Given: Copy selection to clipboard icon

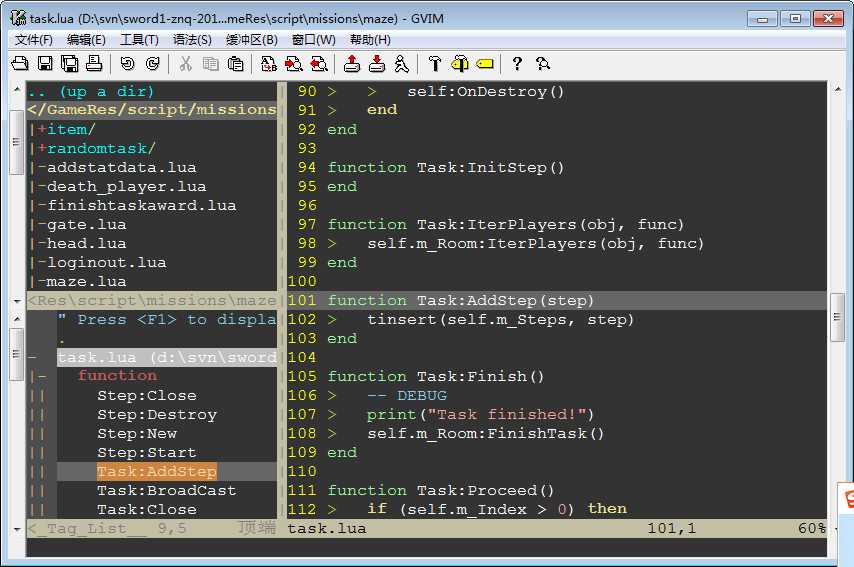Looking at the screenshot, I should [211, 64].
